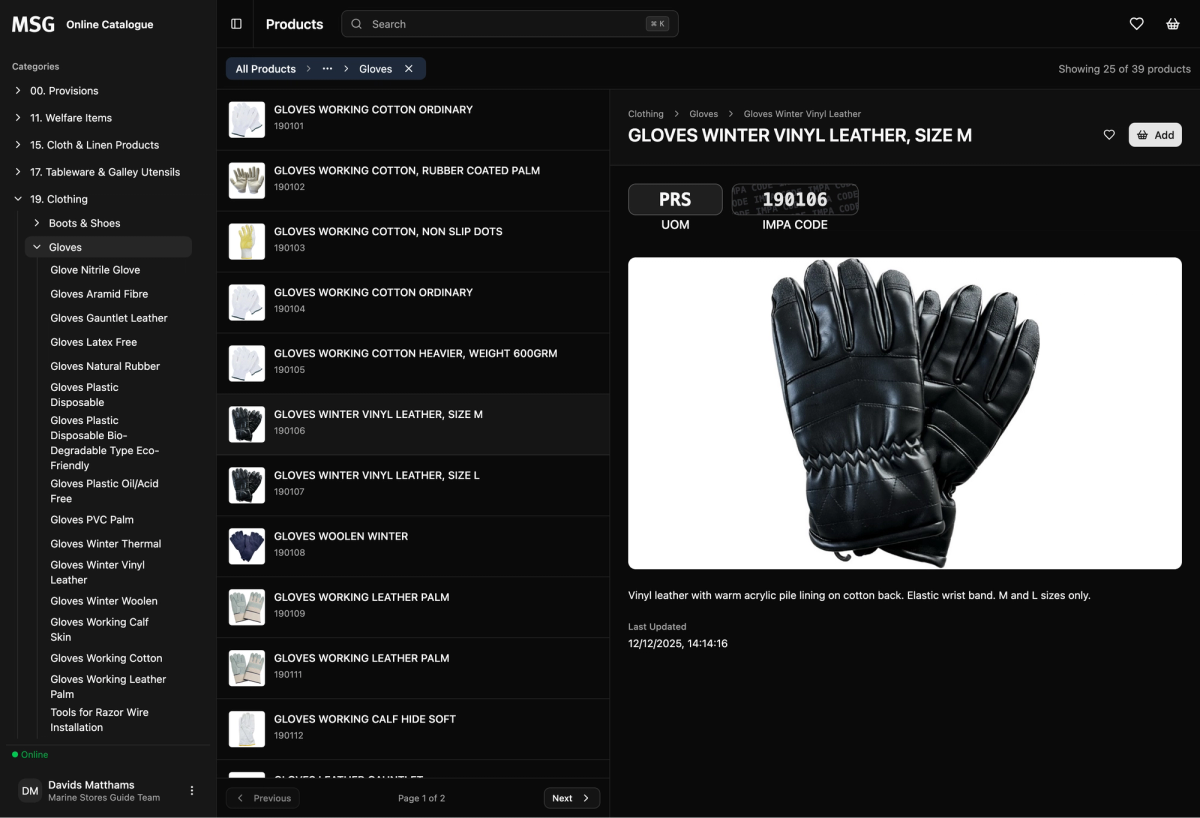Favourite the Gloves Winter Vinyl Leather product
Screen dimensions: 1200x818
(x=1109, y=135)
